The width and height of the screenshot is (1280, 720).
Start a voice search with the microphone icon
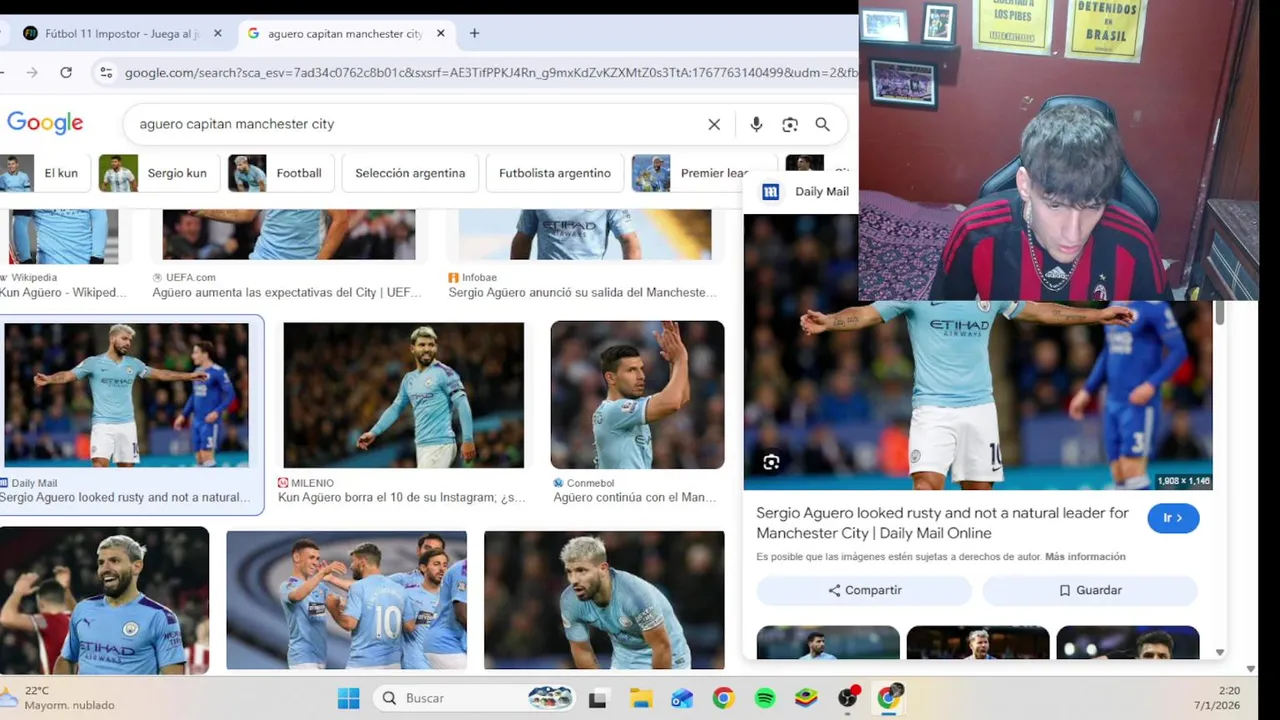click(756, 124)
